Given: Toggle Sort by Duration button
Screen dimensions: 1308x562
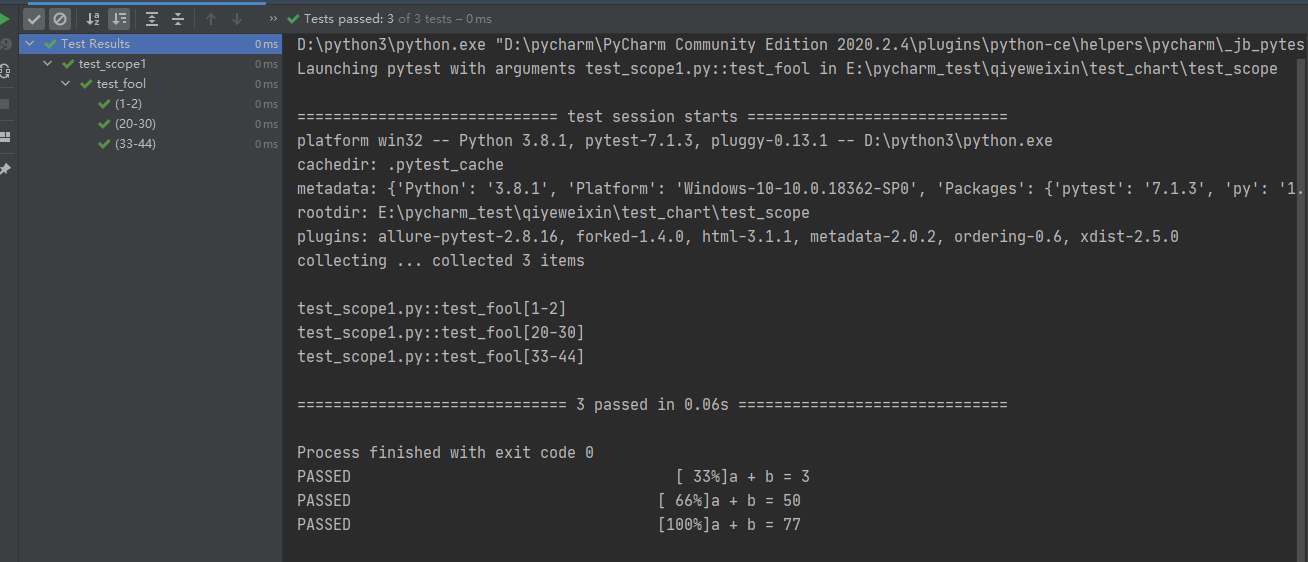Looking at the screenshot, I should [119, 19].
